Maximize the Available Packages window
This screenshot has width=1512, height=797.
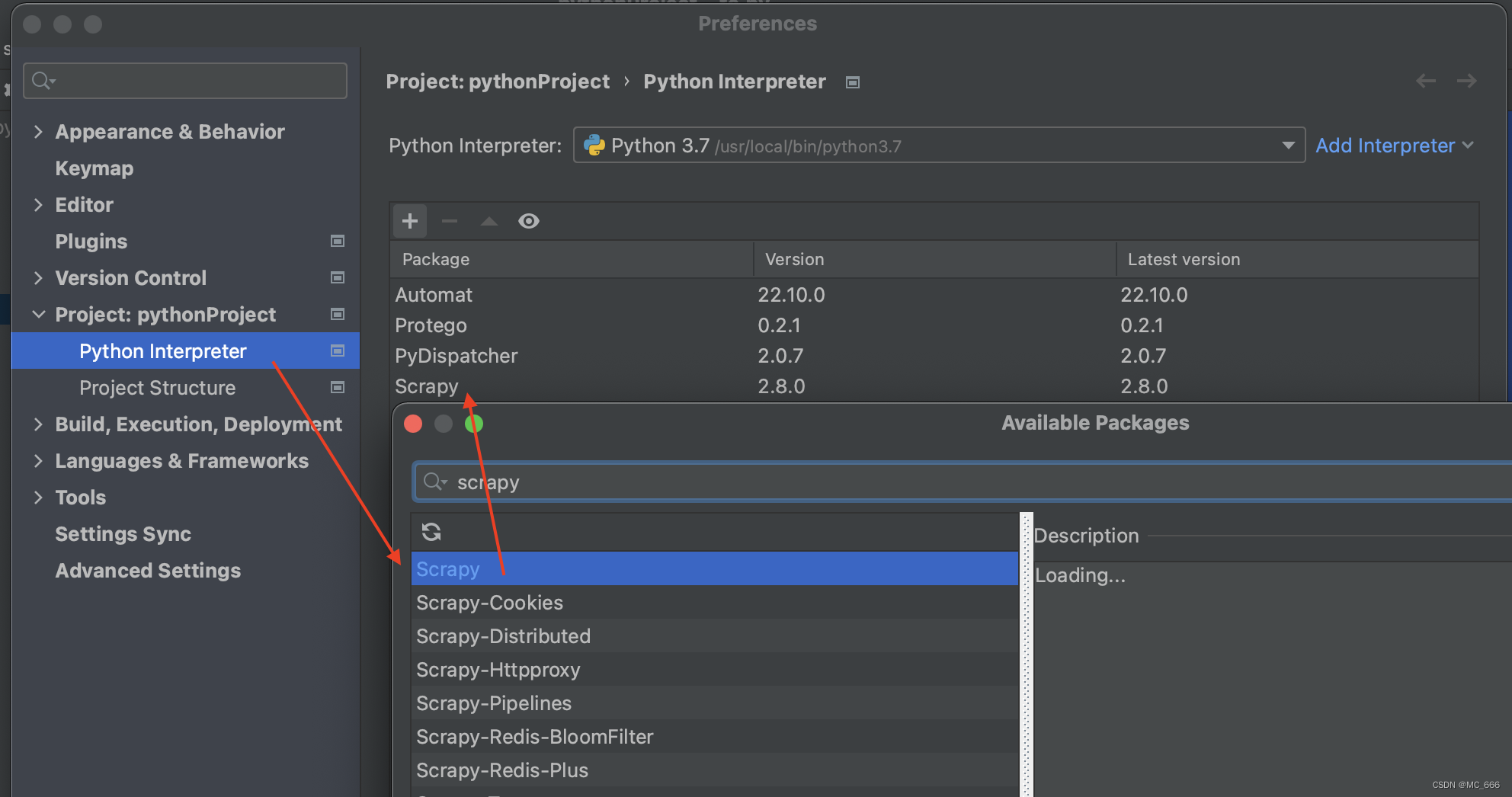[474, 424]
